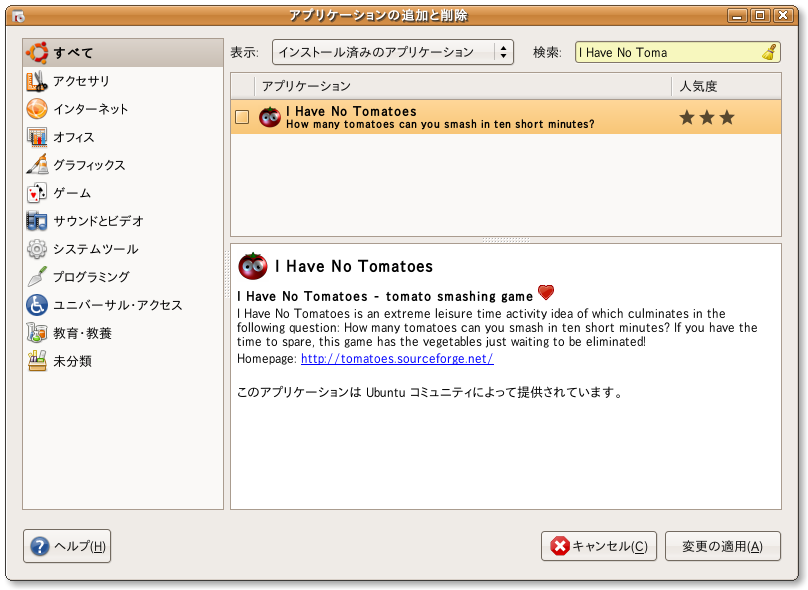
Task: Select the I Have No Tomatoes list row title
Action: tap(351, 111)
